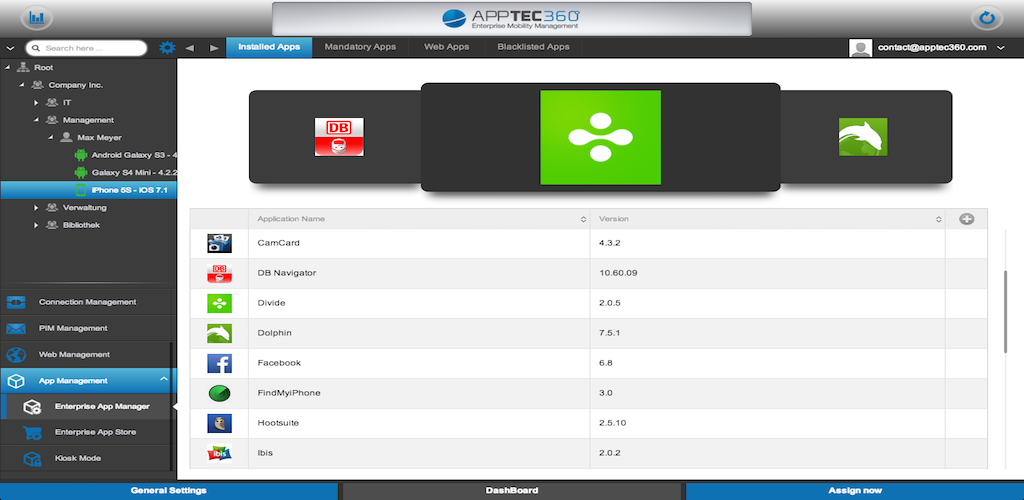Open Enterprise App Store

(x=95, y=433)
